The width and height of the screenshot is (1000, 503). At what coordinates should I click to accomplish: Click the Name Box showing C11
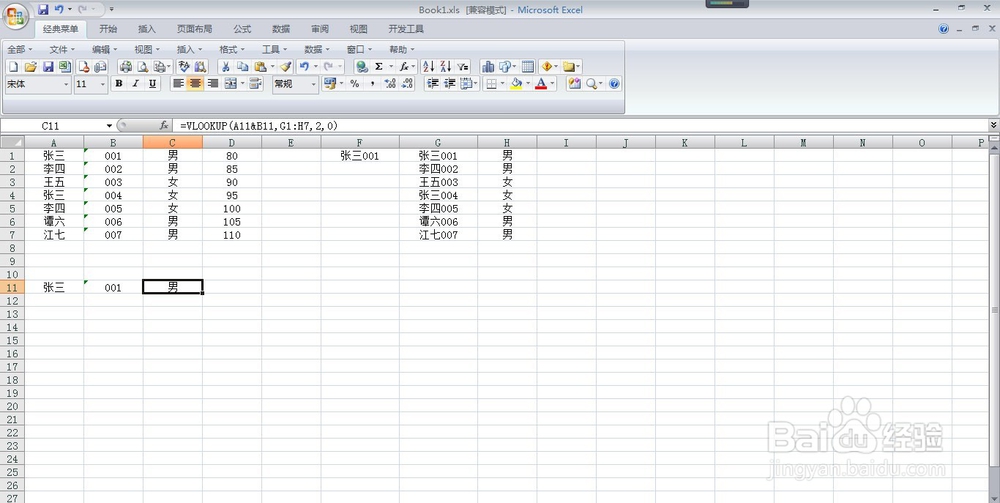click(50, 126)
